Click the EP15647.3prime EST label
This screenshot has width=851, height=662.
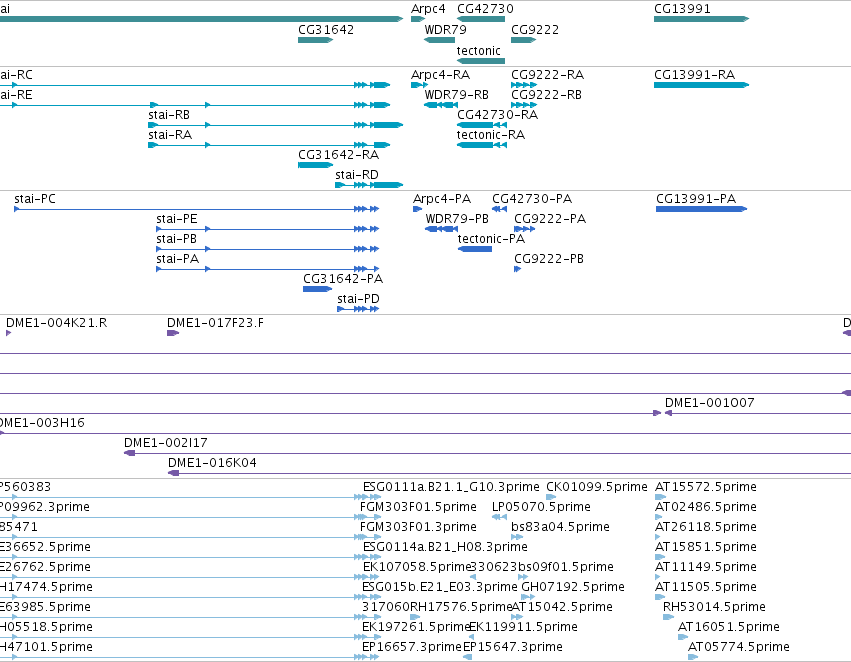pos(512,647)
